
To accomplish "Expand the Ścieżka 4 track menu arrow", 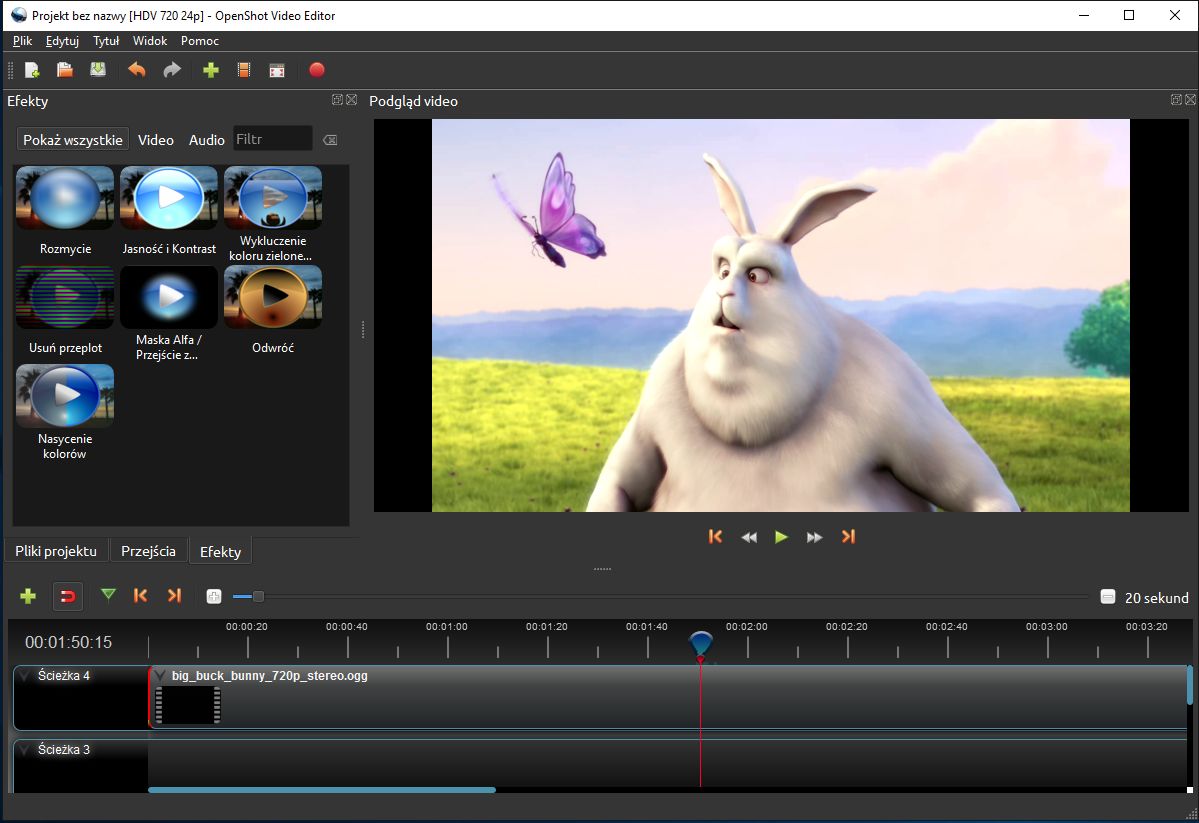I will point(25,675).
